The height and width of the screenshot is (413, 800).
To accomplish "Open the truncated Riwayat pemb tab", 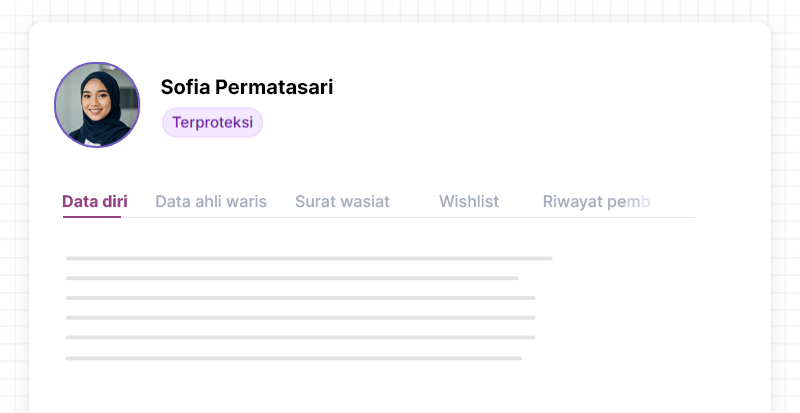I will pyautogui.click(x=596, y=201).
